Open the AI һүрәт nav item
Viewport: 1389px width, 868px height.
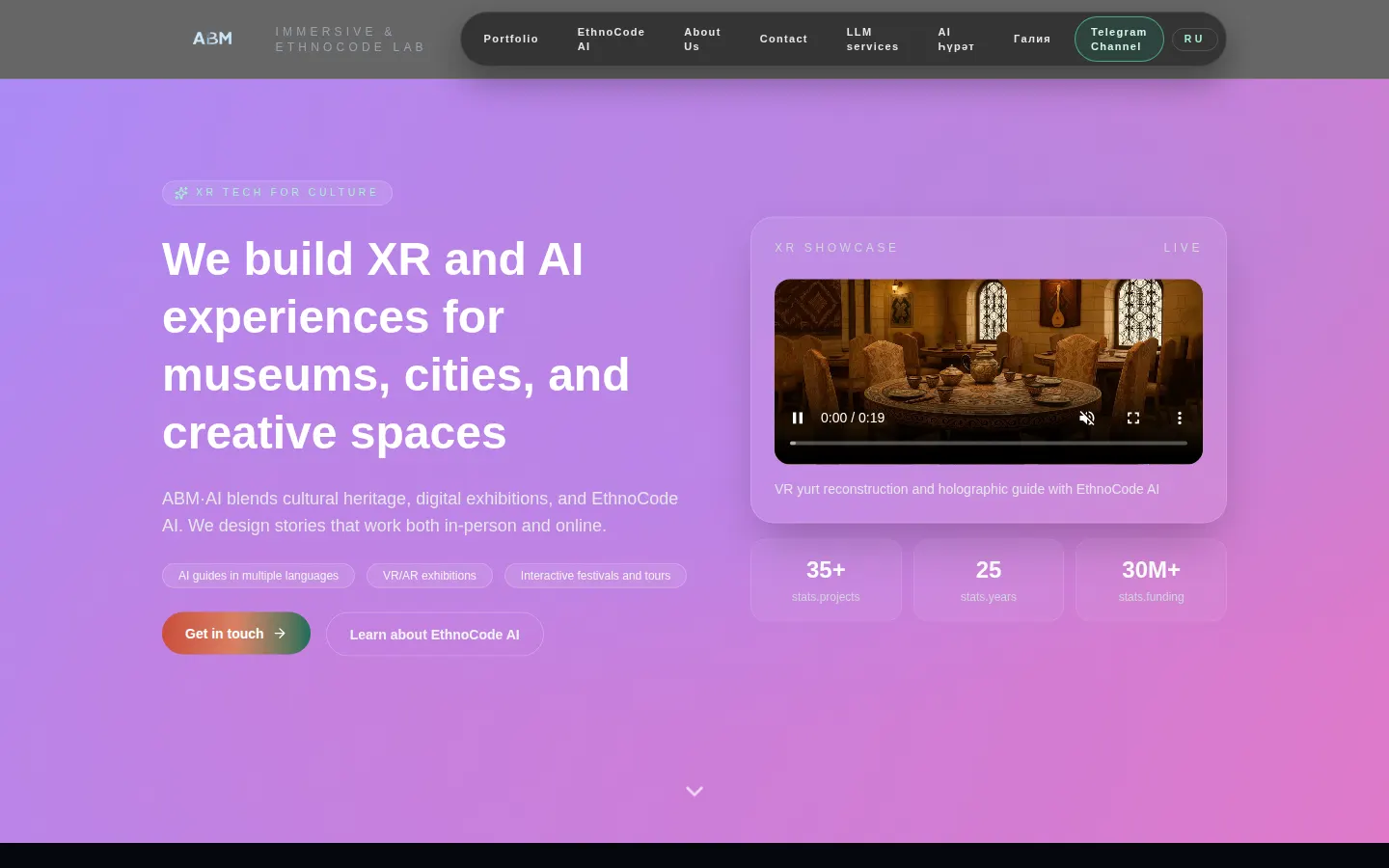(x=956, y=39)
